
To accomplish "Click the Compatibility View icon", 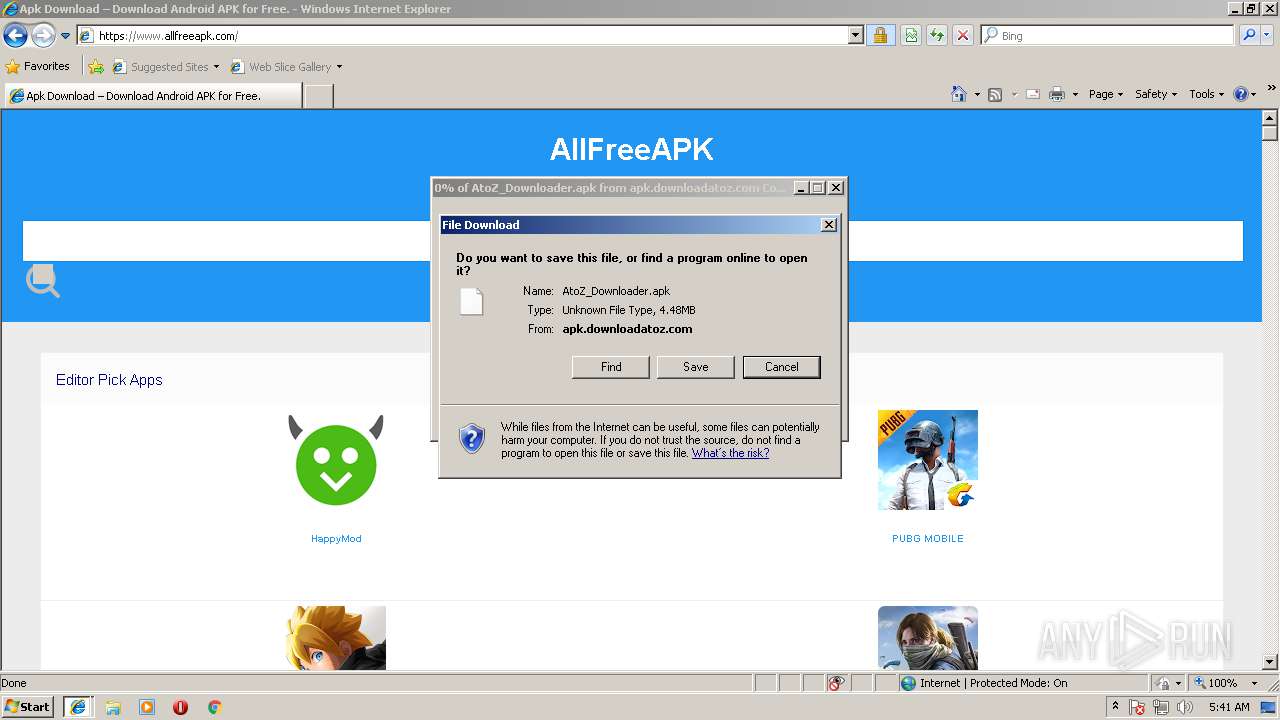I will pos(911,36).
